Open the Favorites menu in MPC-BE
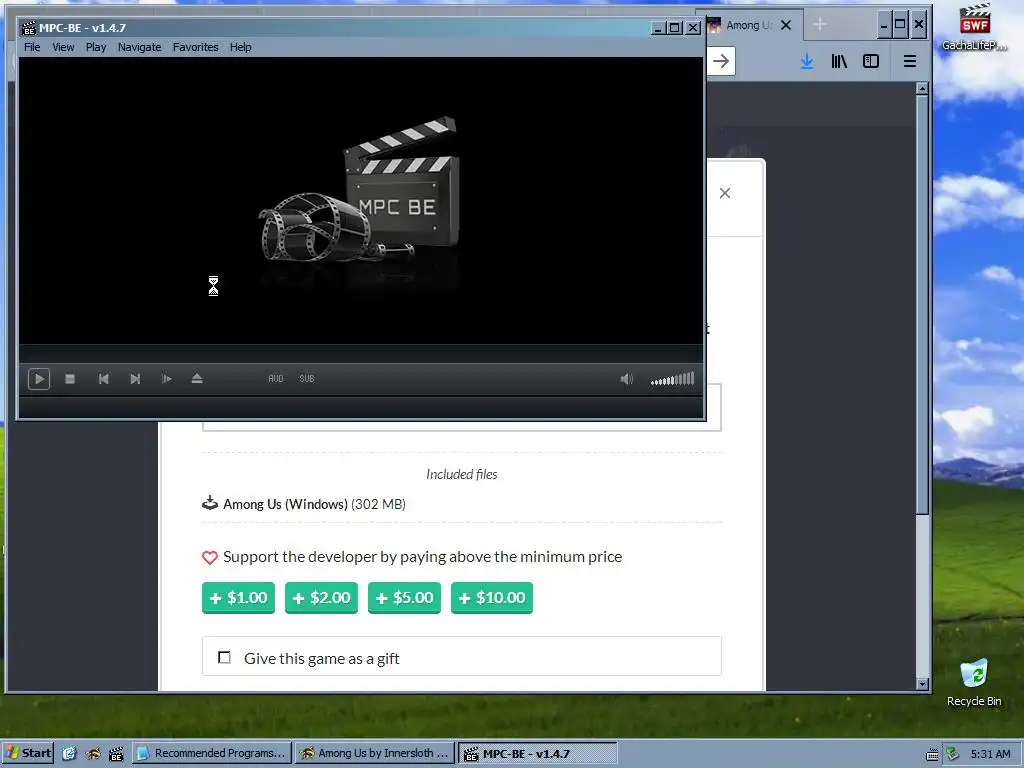 tap(195, 47)
